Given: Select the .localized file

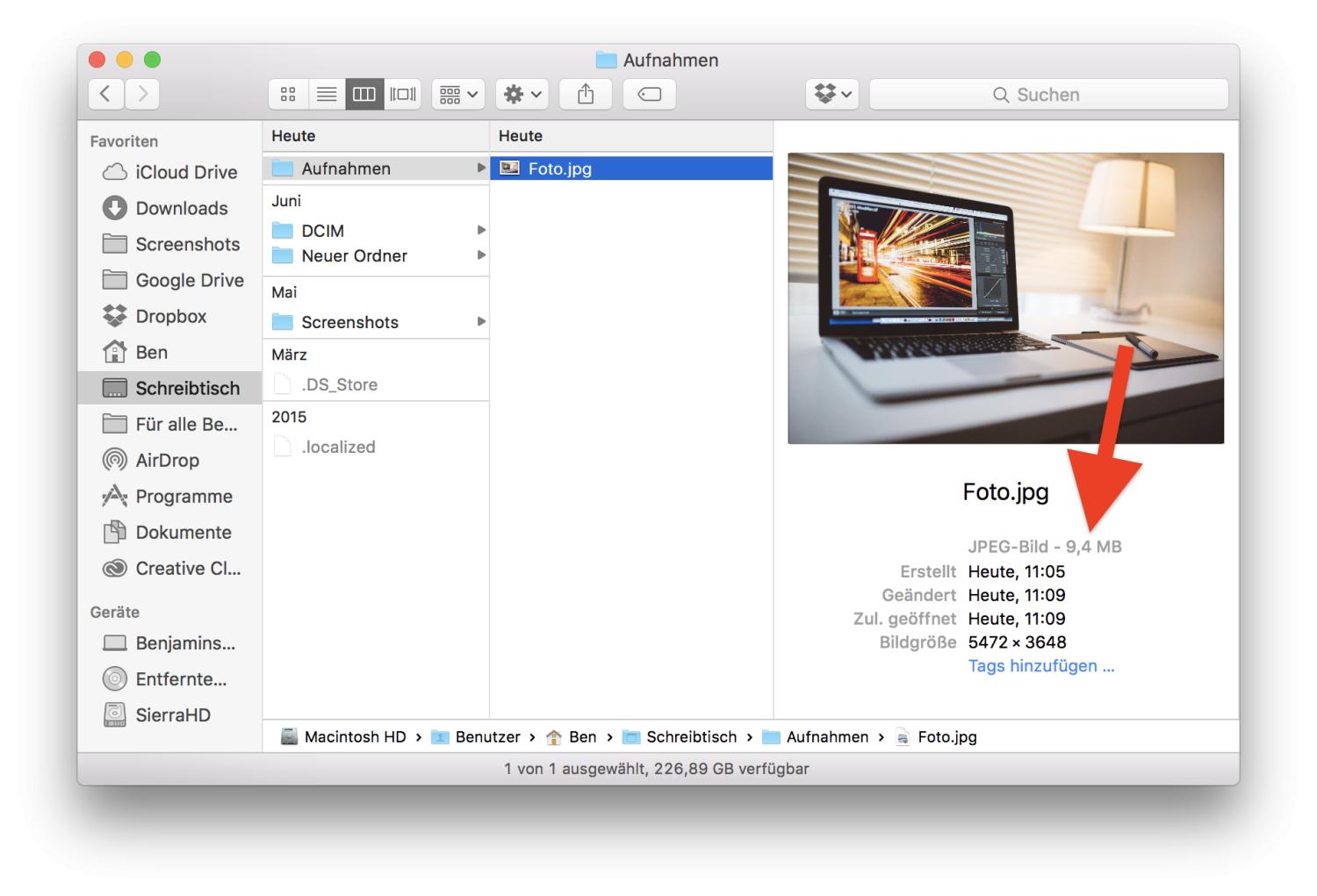Looking at the screenshot, I should click(x=376, y=447).
